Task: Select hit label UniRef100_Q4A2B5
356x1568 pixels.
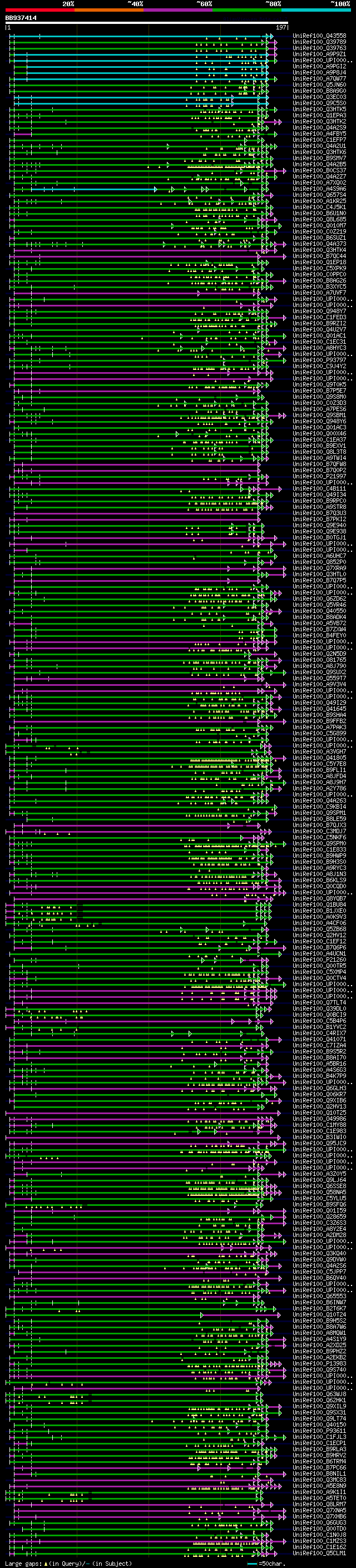Action: (319, 164)
